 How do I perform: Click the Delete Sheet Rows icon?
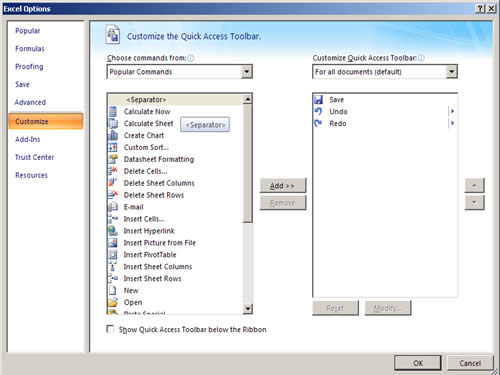[x=113, y=195]
